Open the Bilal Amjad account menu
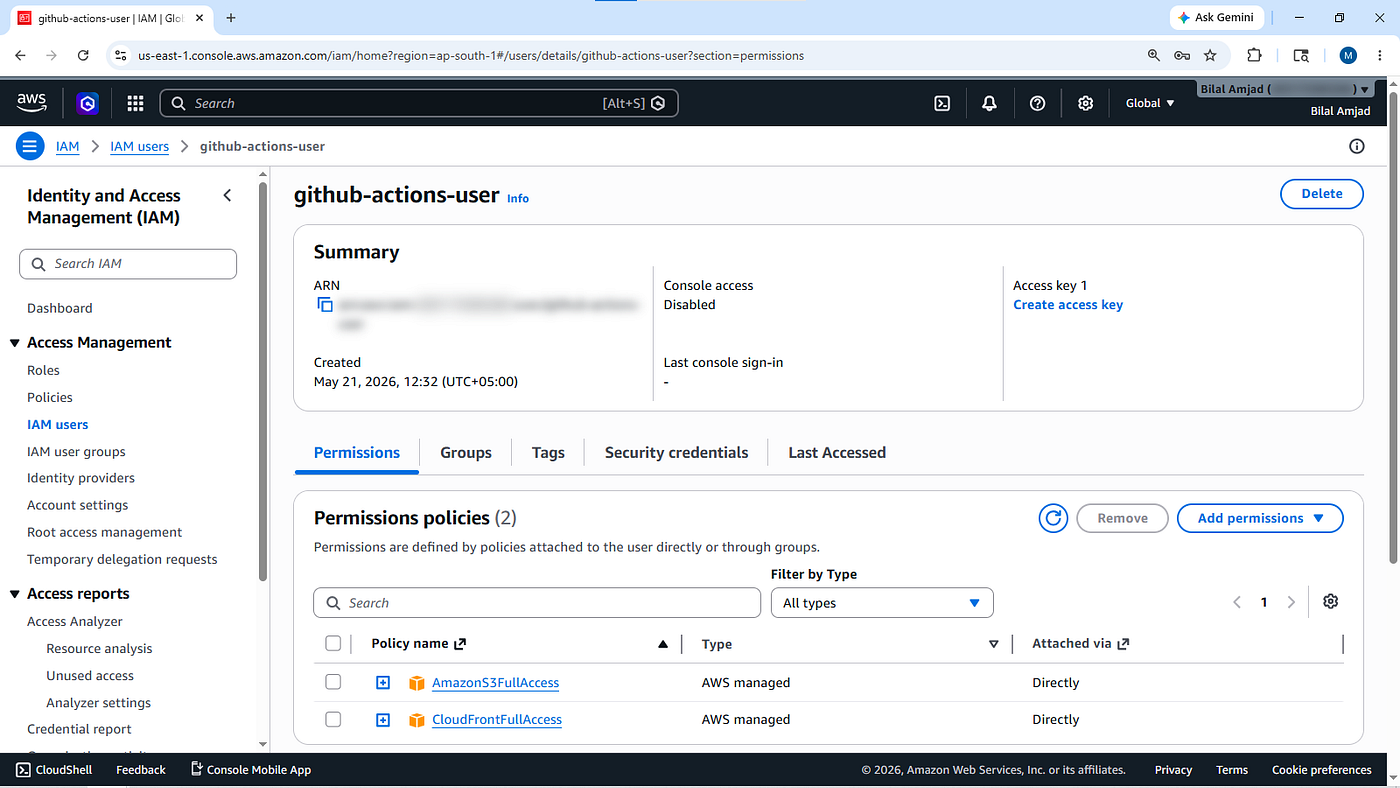1400x788 pixels. tap(1285, 90)
